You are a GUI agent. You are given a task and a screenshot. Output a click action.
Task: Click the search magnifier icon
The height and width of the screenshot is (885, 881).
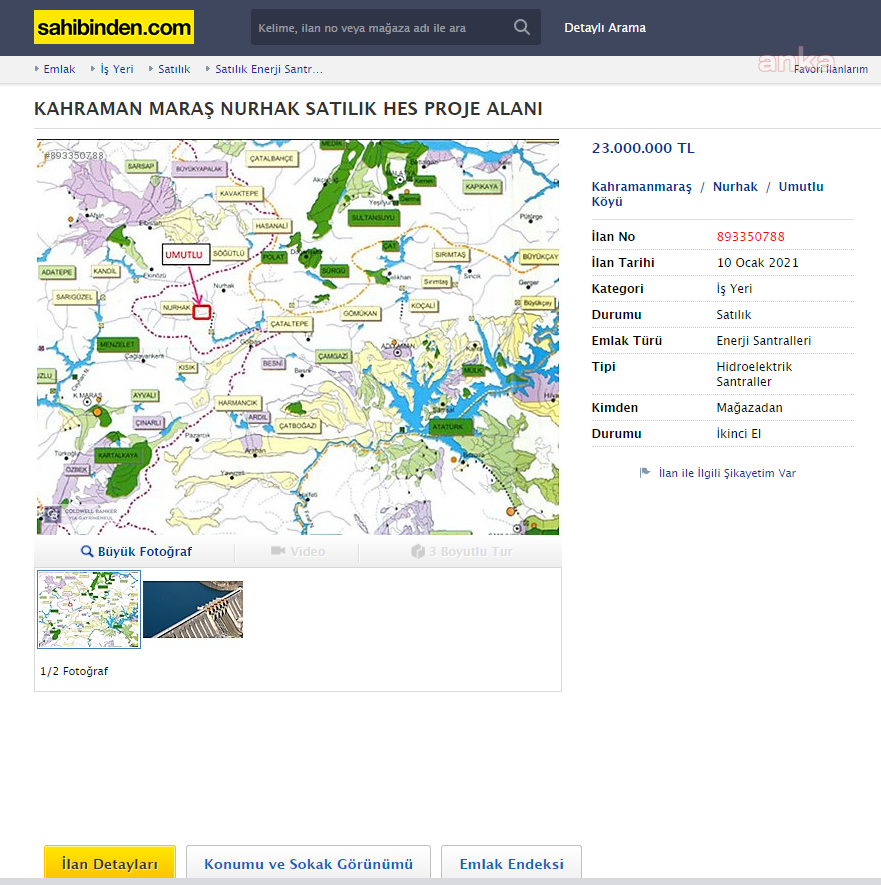point(521,28)
